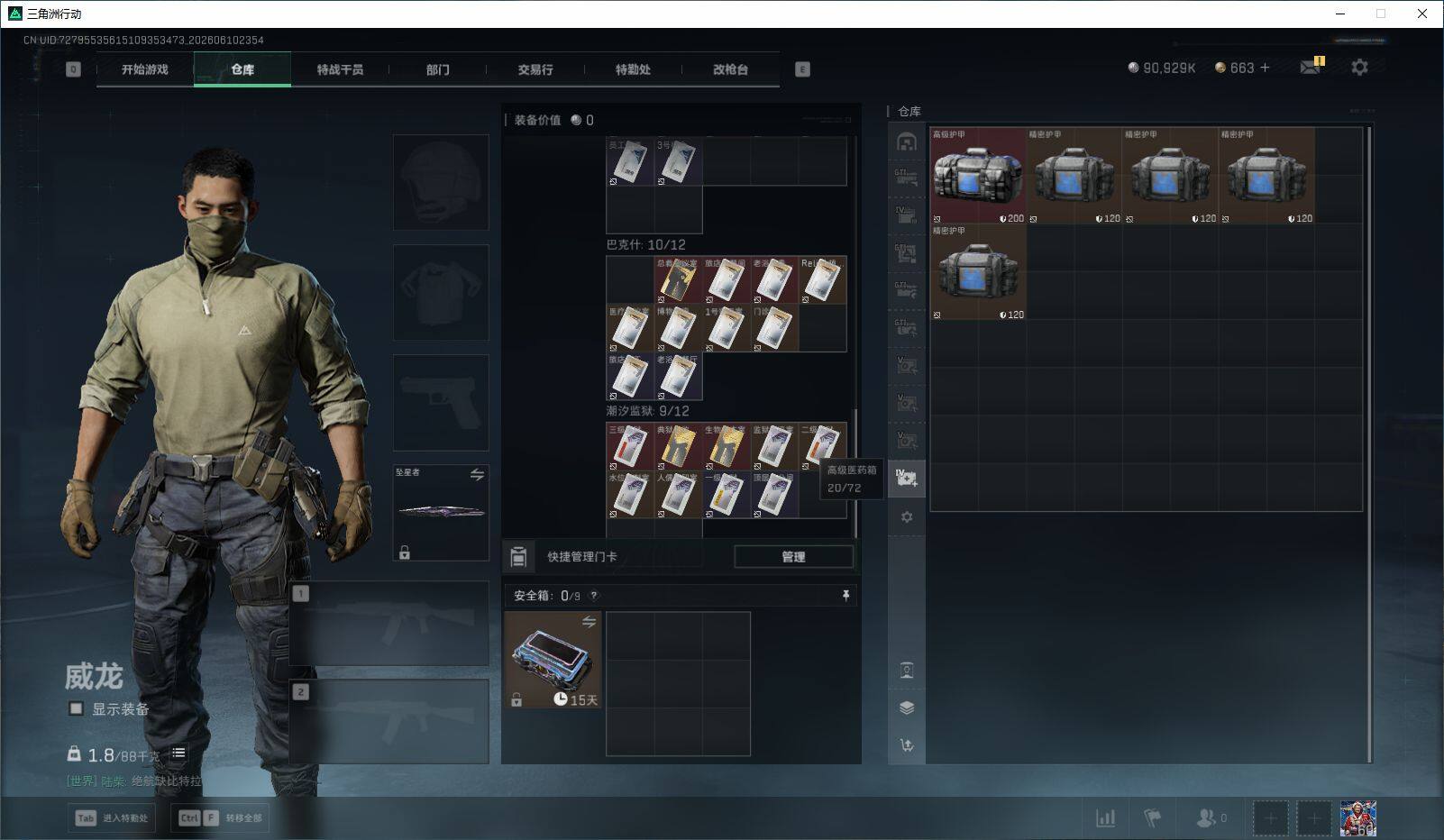Screen dimensions: 1444x840
Task: Click the E key hint right of tabs
Action: (x=802, y=69)
